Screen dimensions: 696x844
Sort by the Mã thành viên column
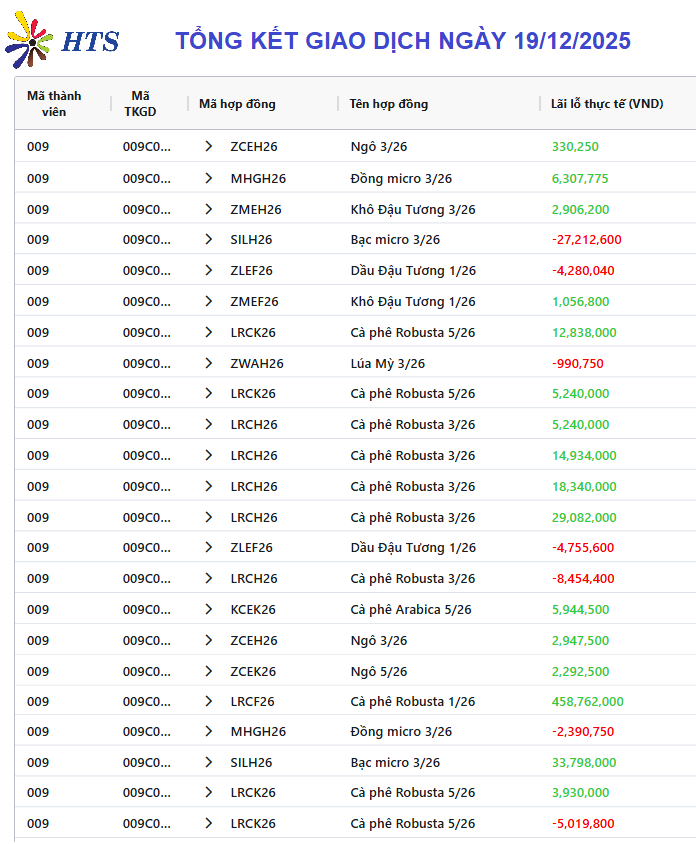[54, 104]
